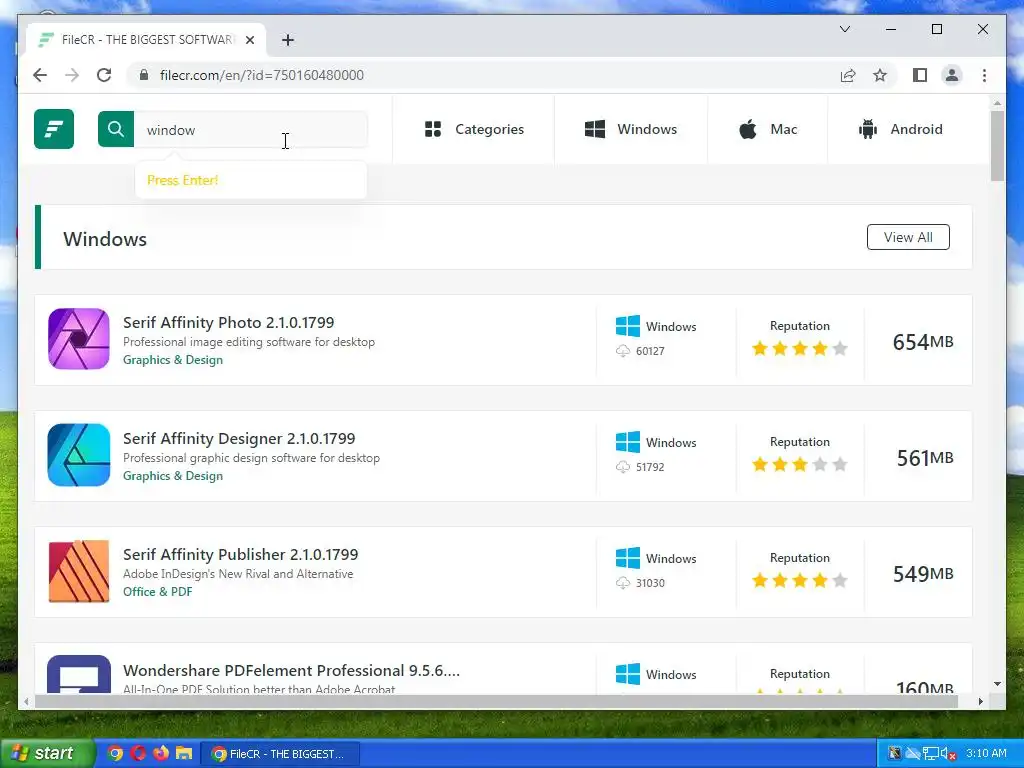Open Wondershare PDFelement Professional title link
Screen dimensions: 1024x768
click(291, 671)
